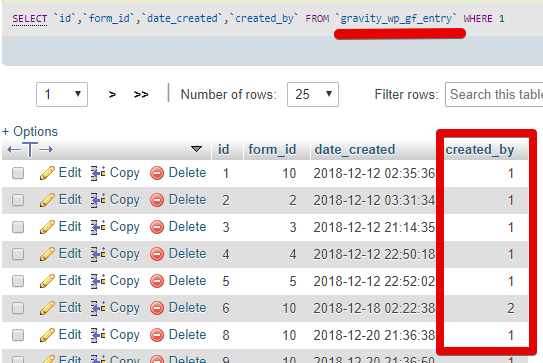Open the Number of rows dropdown
The height and width of the screenshot is (363, 543).
[313, 95]
